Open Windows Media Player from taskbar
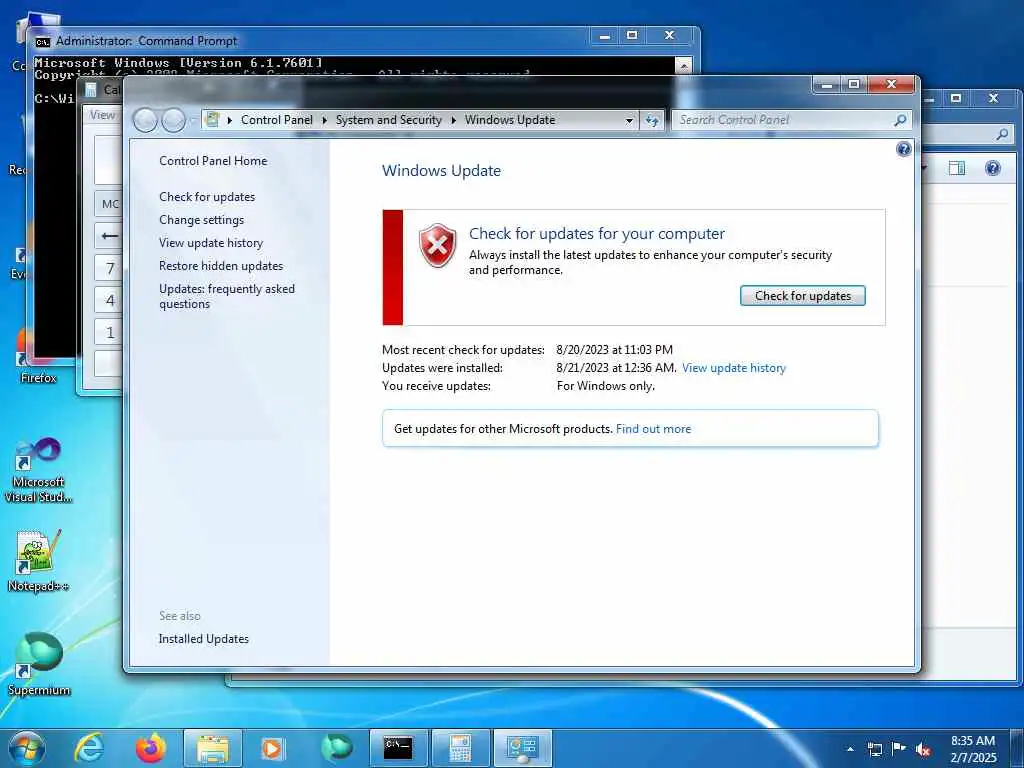This screenshot has height=768, width=1024. (x=273, y=748)
